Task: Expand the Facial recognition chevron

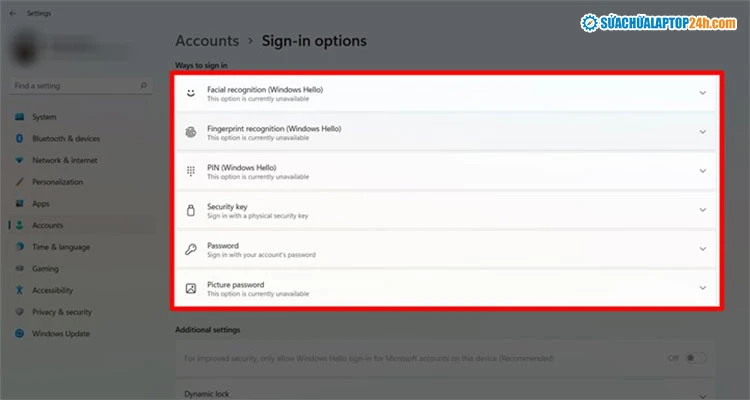Action: 702,93
